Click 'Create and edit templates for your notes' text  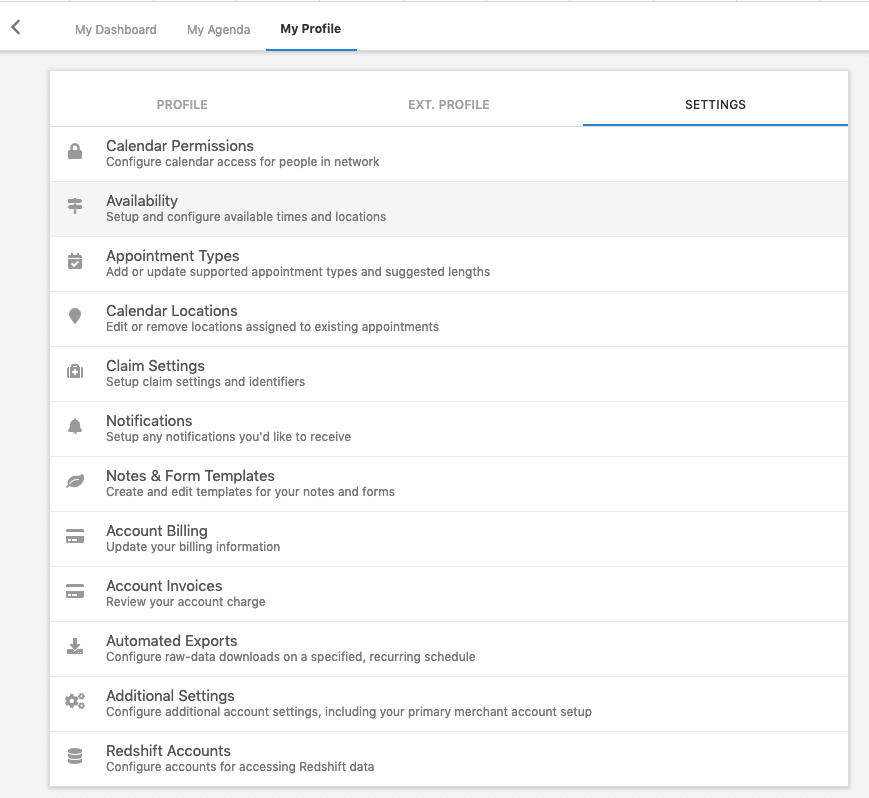click(x=251, y=492)
